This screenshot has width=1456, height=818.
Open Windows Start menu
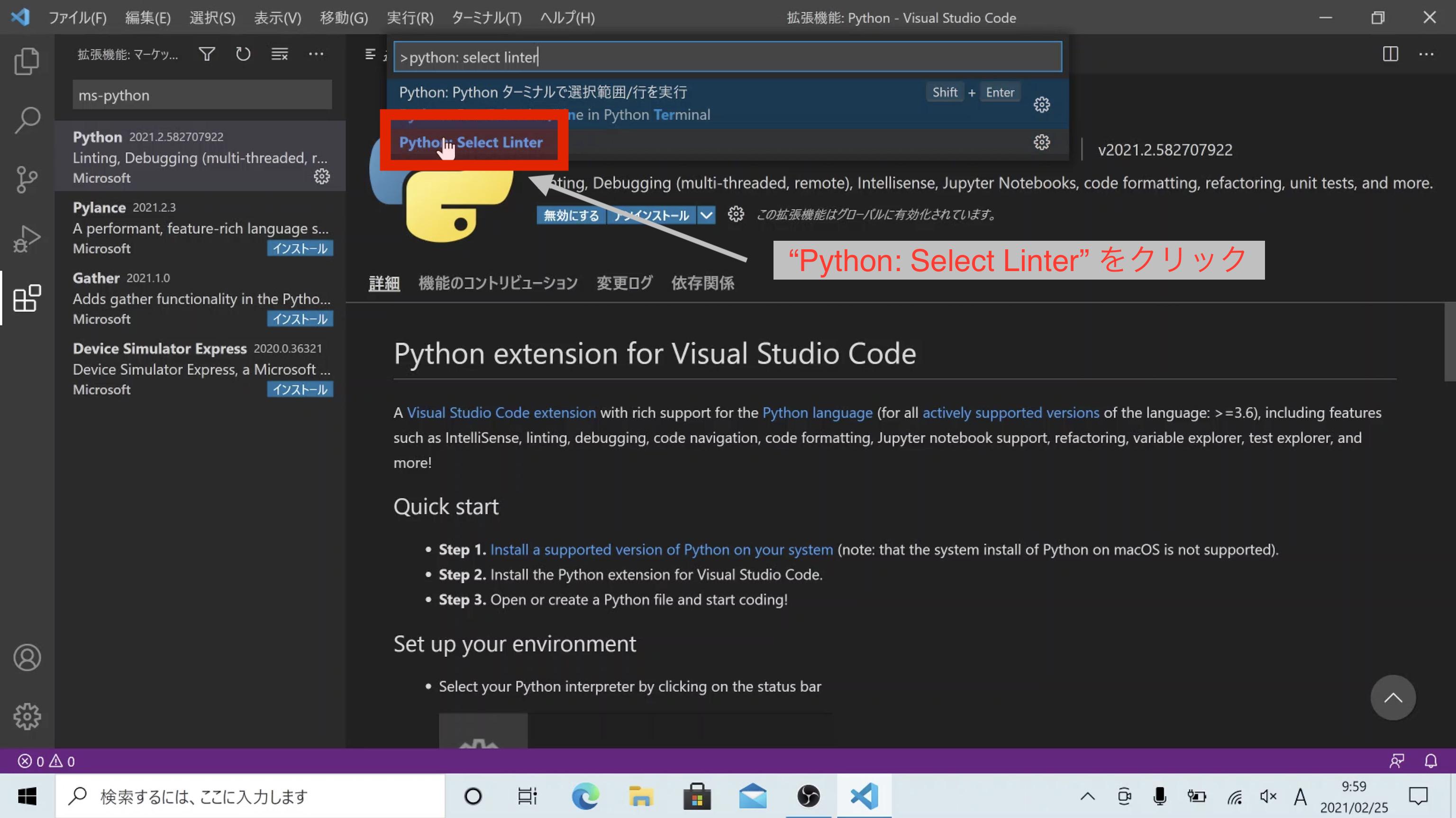coord(27,796)
